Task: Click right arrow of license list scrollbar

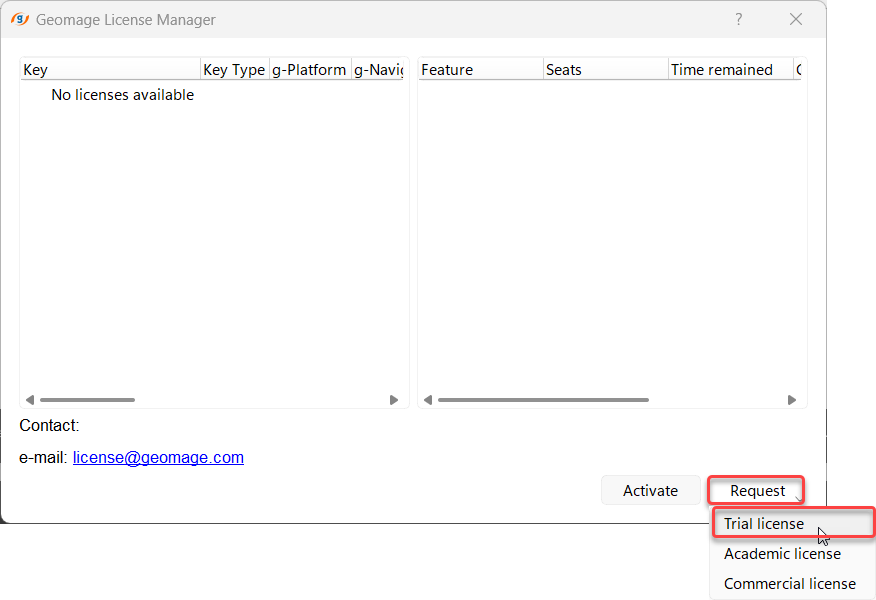Action: coord(394,400)
